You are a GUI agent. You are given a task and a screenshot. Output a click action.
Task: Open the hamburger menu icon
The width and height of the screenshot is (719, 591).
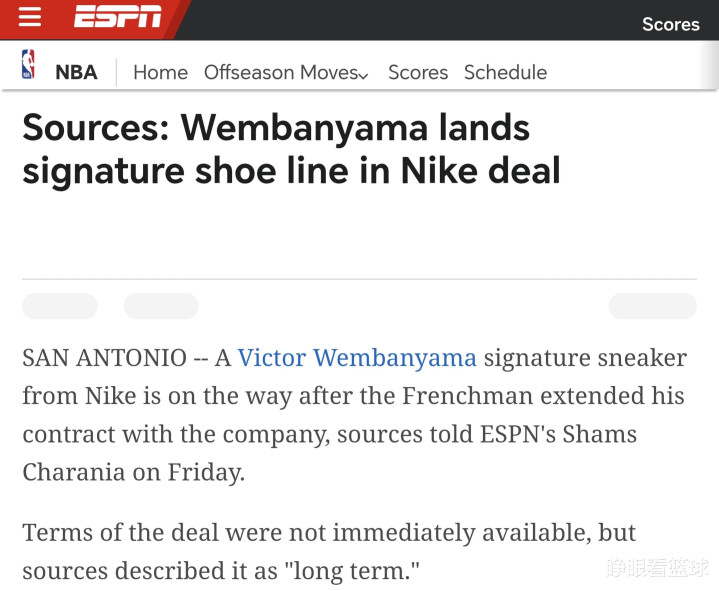click(x=30, y=17)
